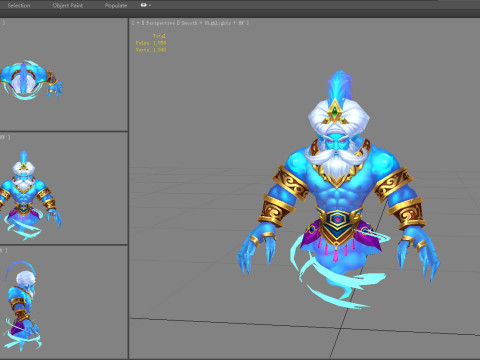Activate the side-view genie viewport

(64, 302)
